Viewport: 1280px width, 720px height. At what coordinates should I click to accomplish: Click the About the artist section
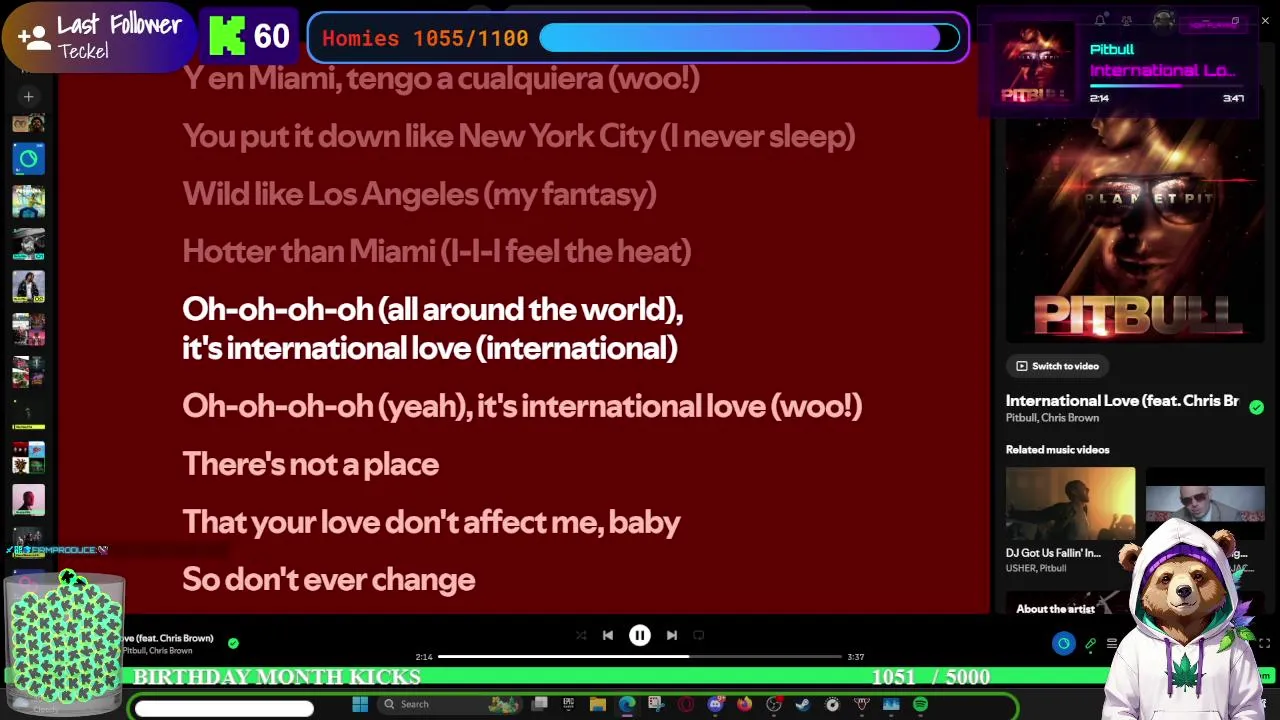(x=1055, y=609)
